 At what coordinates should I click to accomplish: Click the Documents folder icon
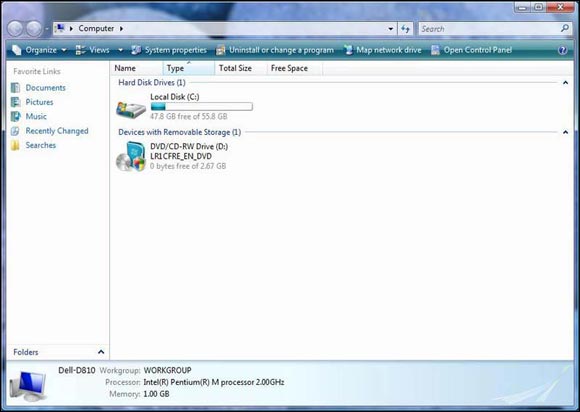(16, 88)
